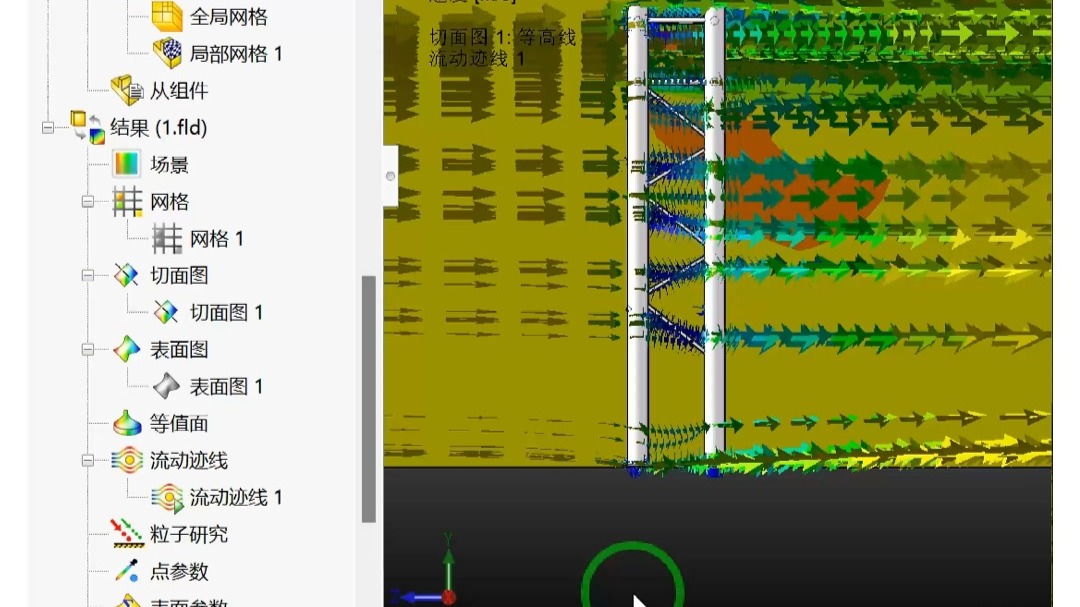Click the 从组件 icon in the tree
The height and width of the screenshot is (607, 1080).
tap(127, 90)
